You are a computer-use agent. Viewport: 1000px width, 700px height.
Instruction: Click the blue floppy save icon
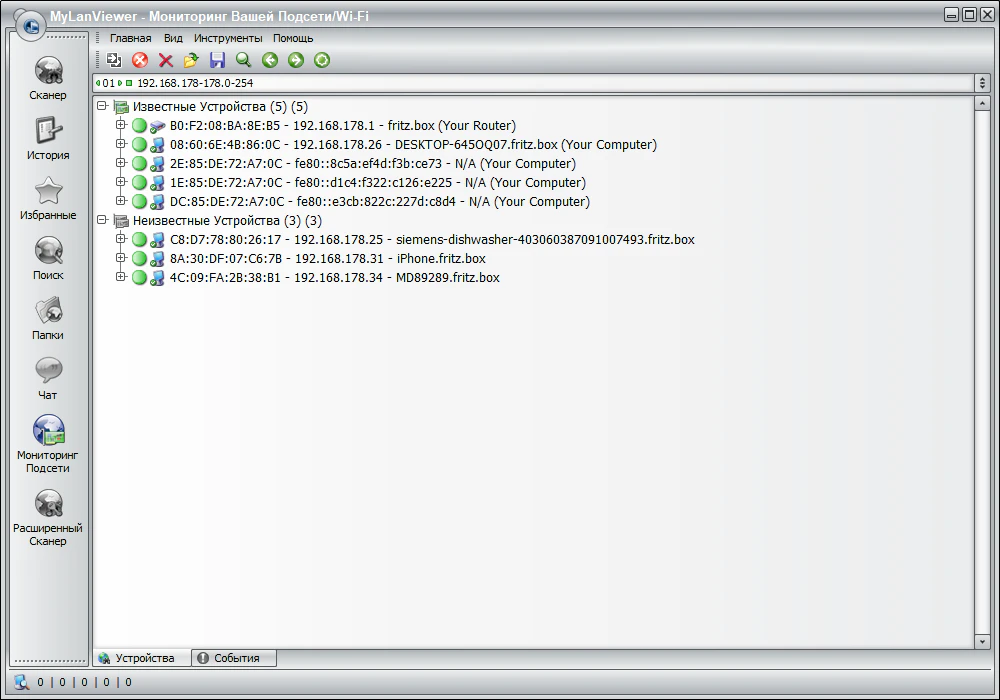[217, 61]
